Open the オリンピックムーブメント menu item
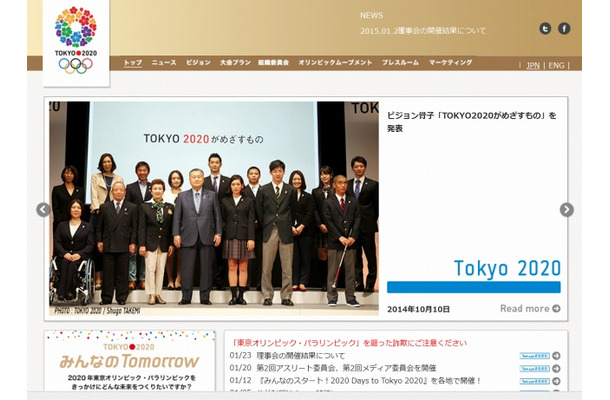The height and width of the screenshot is (400, 610). click(x=335, y=62)
